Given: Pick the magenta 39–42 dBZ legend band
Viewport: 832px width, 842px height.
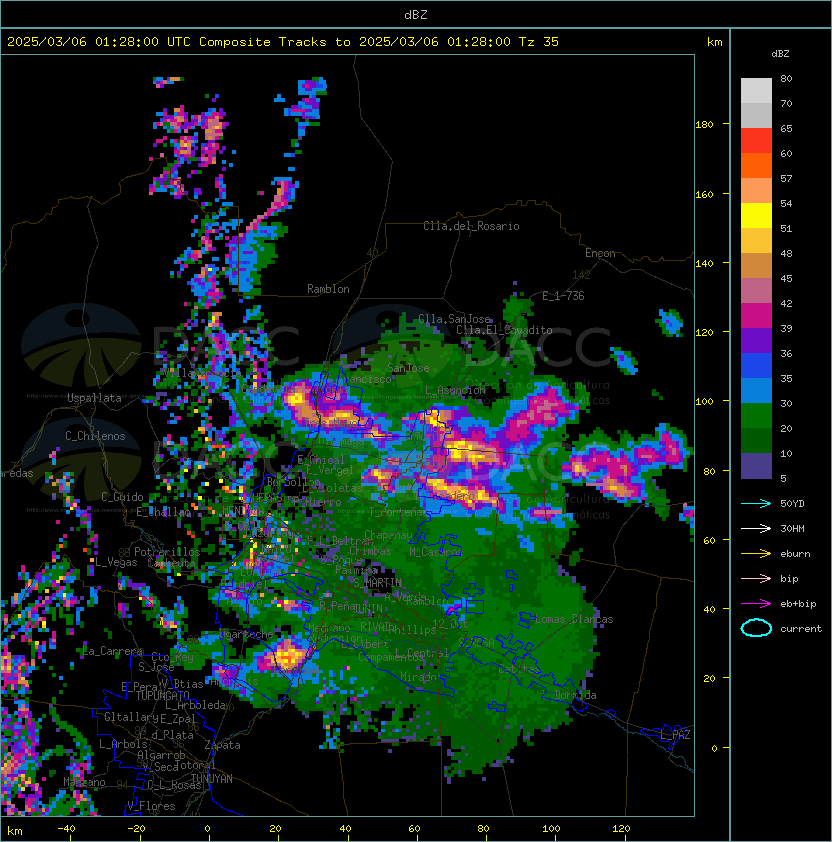Looking at the screenshot, I should (756, 316).
